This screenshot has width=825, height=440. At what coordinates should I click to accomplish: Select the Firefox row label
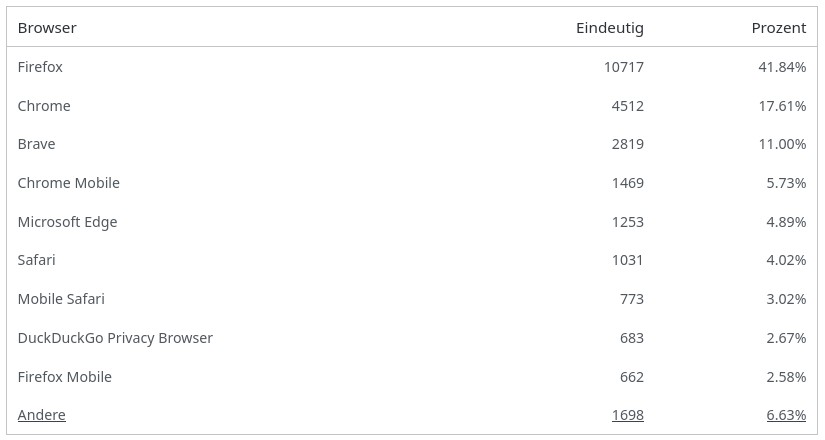pyautogui.click(x=40, y=67)
